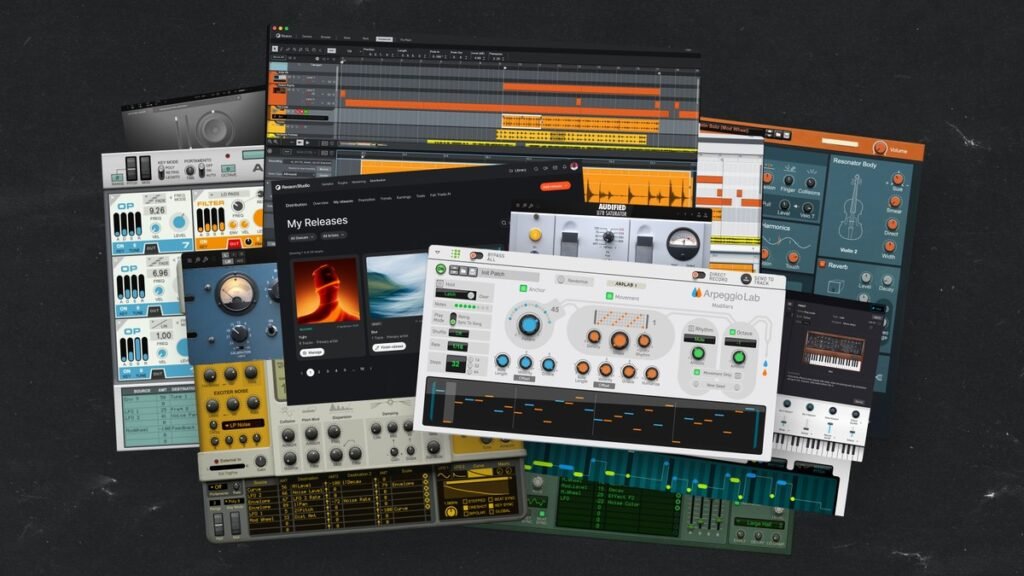The height and width of the screenshot is (576, 1024).
Task: Click Init Patch name field
Action: point(509,274)
